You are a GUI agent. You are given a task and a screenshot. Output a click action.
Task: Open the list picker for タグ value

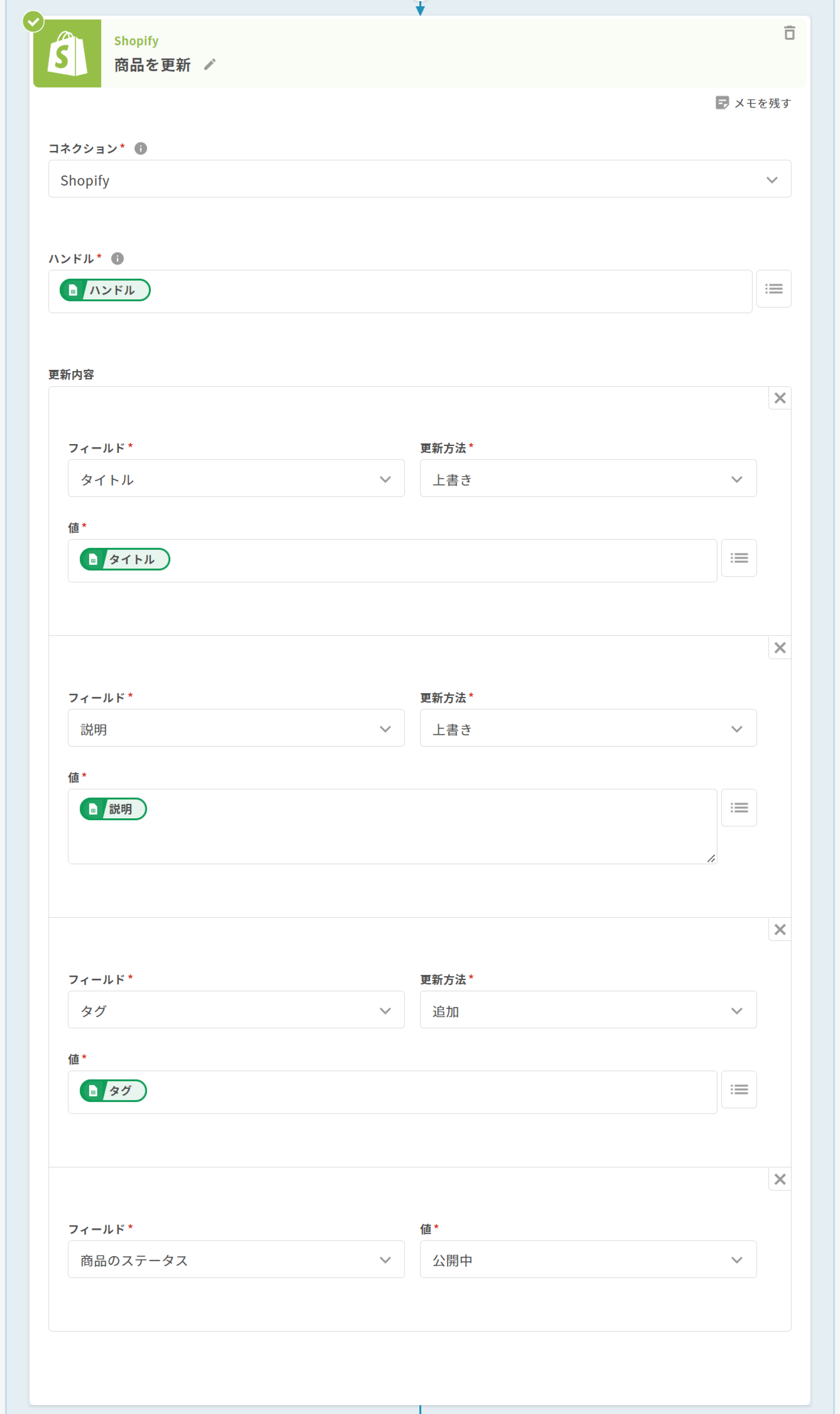739,1090
